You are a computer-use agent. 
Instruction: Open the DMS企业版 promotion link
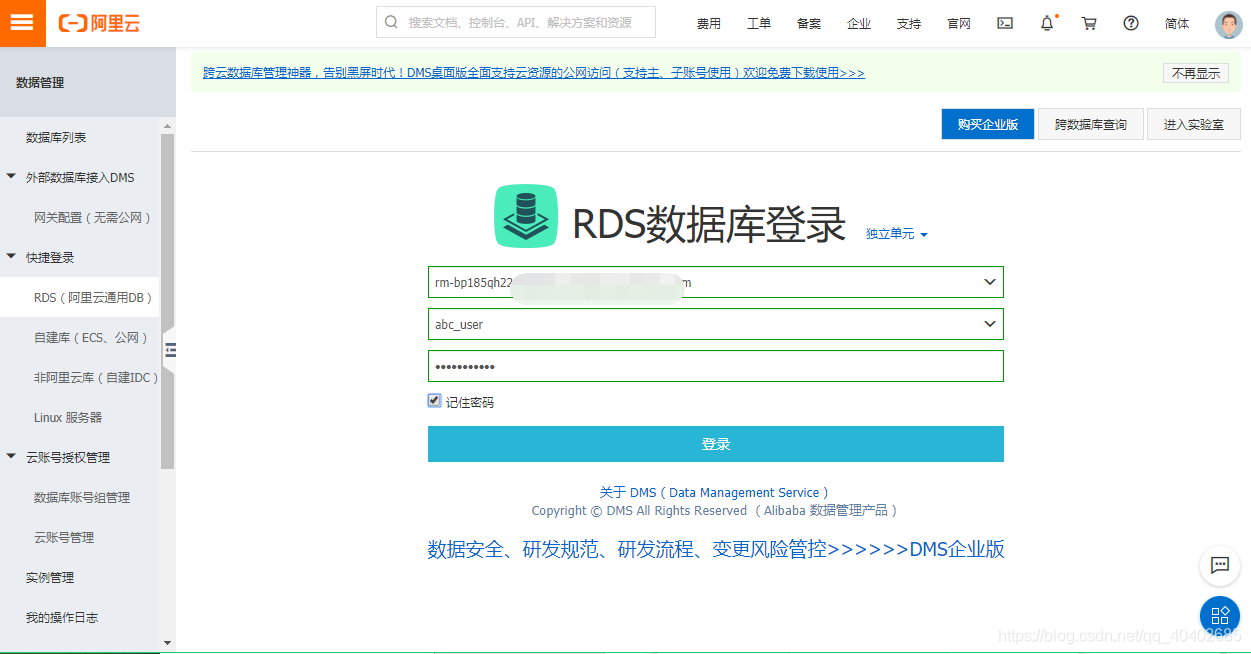pos(716,549)
